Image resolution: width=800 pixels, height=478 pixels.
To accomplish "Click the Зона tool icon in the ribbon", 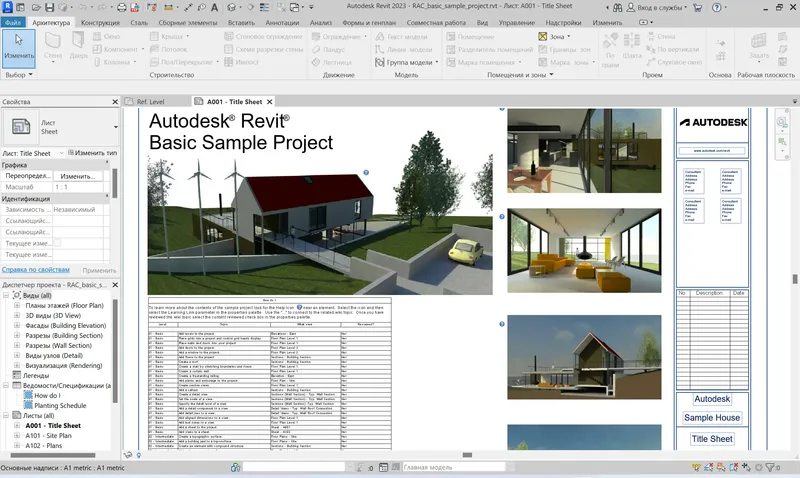I will (x=543, y=37).
